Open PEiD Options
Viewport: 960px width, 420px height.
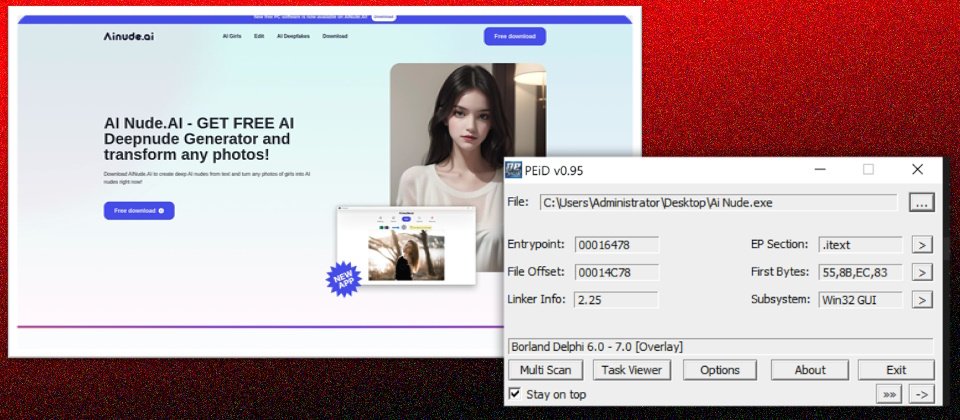tap(720, 370)
